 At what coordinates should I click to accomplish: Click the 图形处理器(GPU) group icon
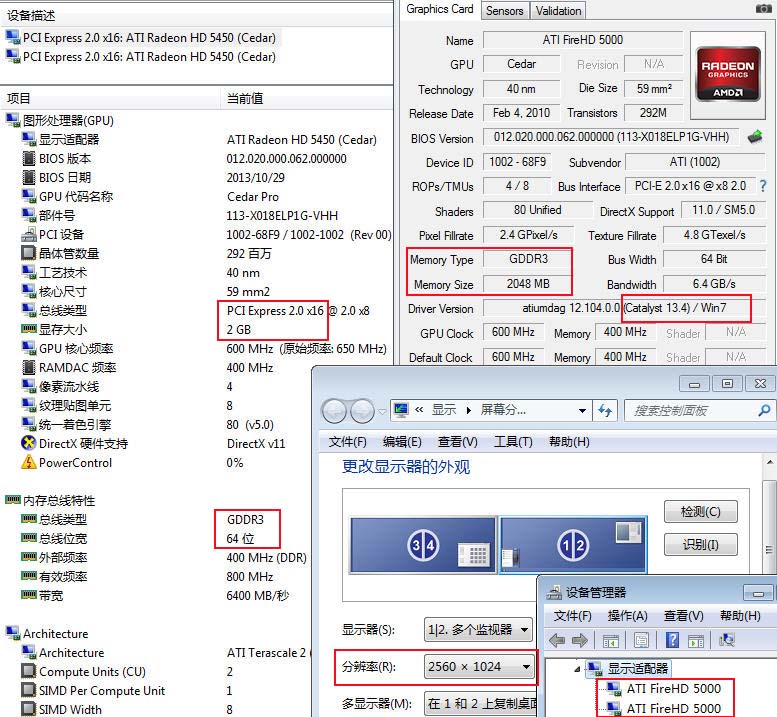[12, 120]
